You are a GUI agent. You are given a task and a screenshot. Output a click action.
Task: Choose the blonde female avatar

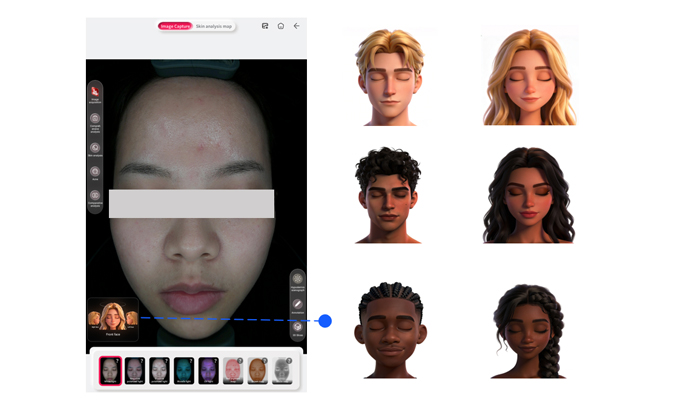(529, 77)
